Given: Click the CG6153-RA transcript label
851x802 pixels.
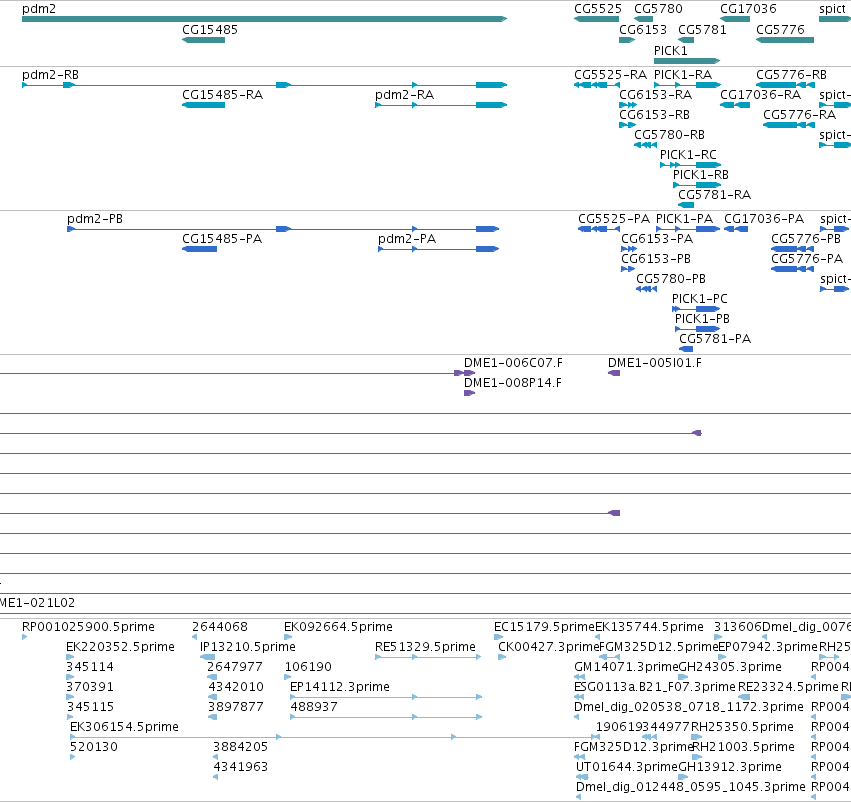Looking at the screenshot, I should click(x=656, y=95).
